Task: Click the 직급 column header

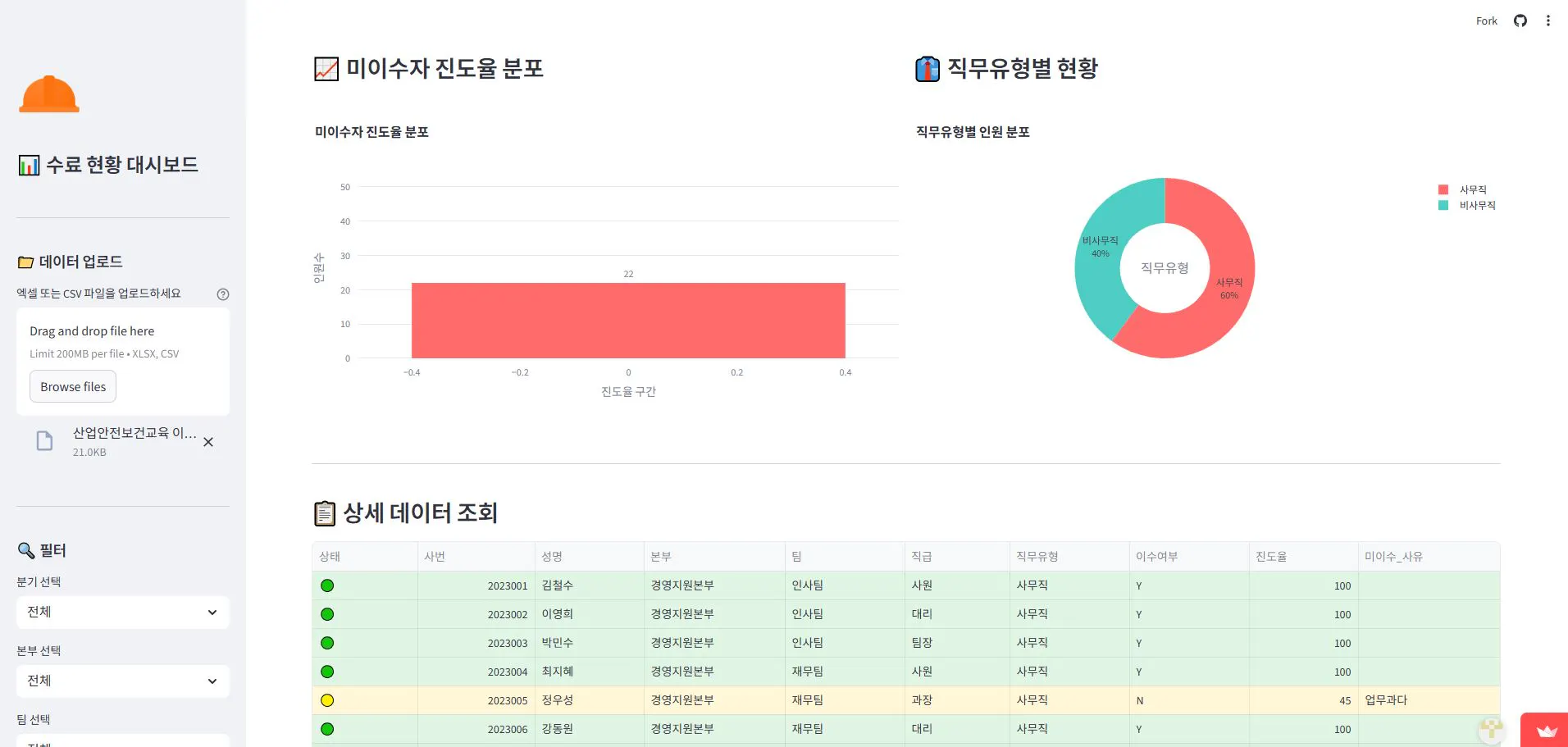Action: tap(957, 557)
